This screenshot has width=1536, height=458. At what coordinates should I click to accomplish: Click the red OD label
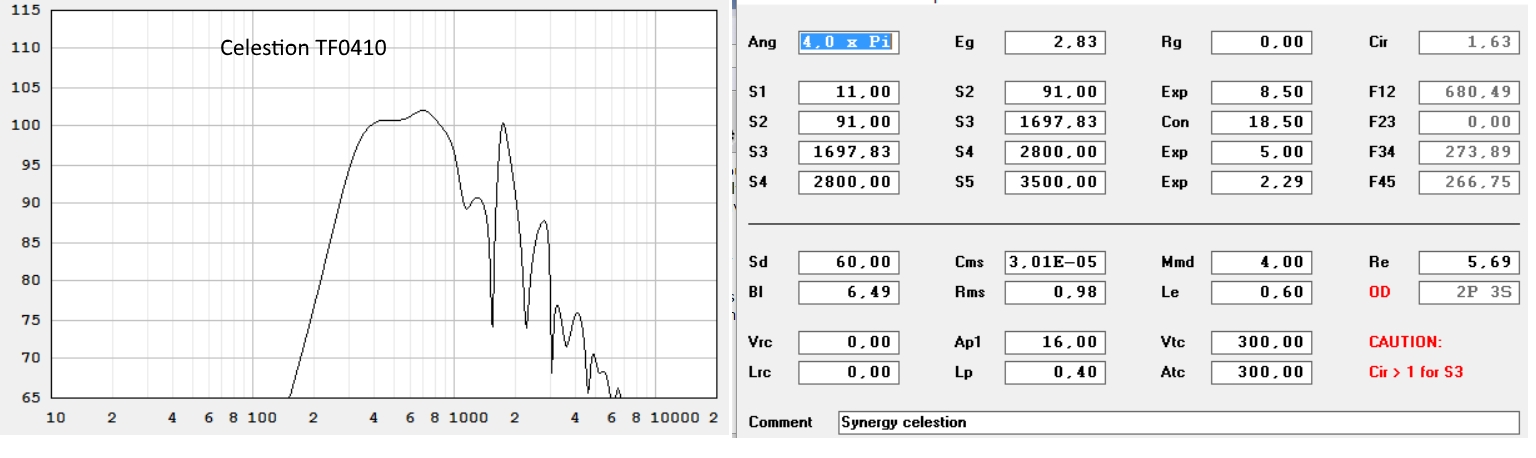(1379, 292)
